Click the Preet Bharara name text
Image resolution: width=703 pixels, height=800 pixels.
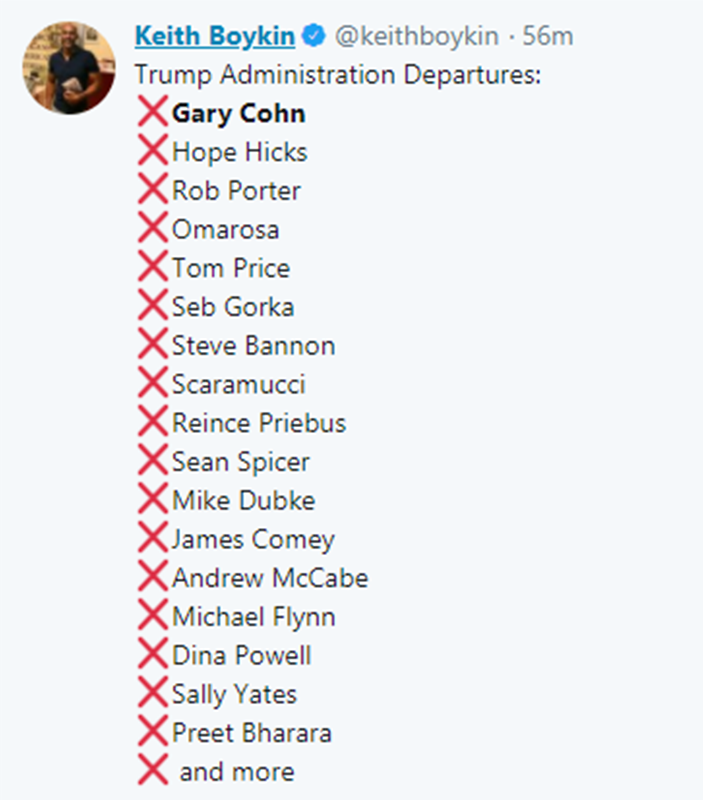click(251, 733)
